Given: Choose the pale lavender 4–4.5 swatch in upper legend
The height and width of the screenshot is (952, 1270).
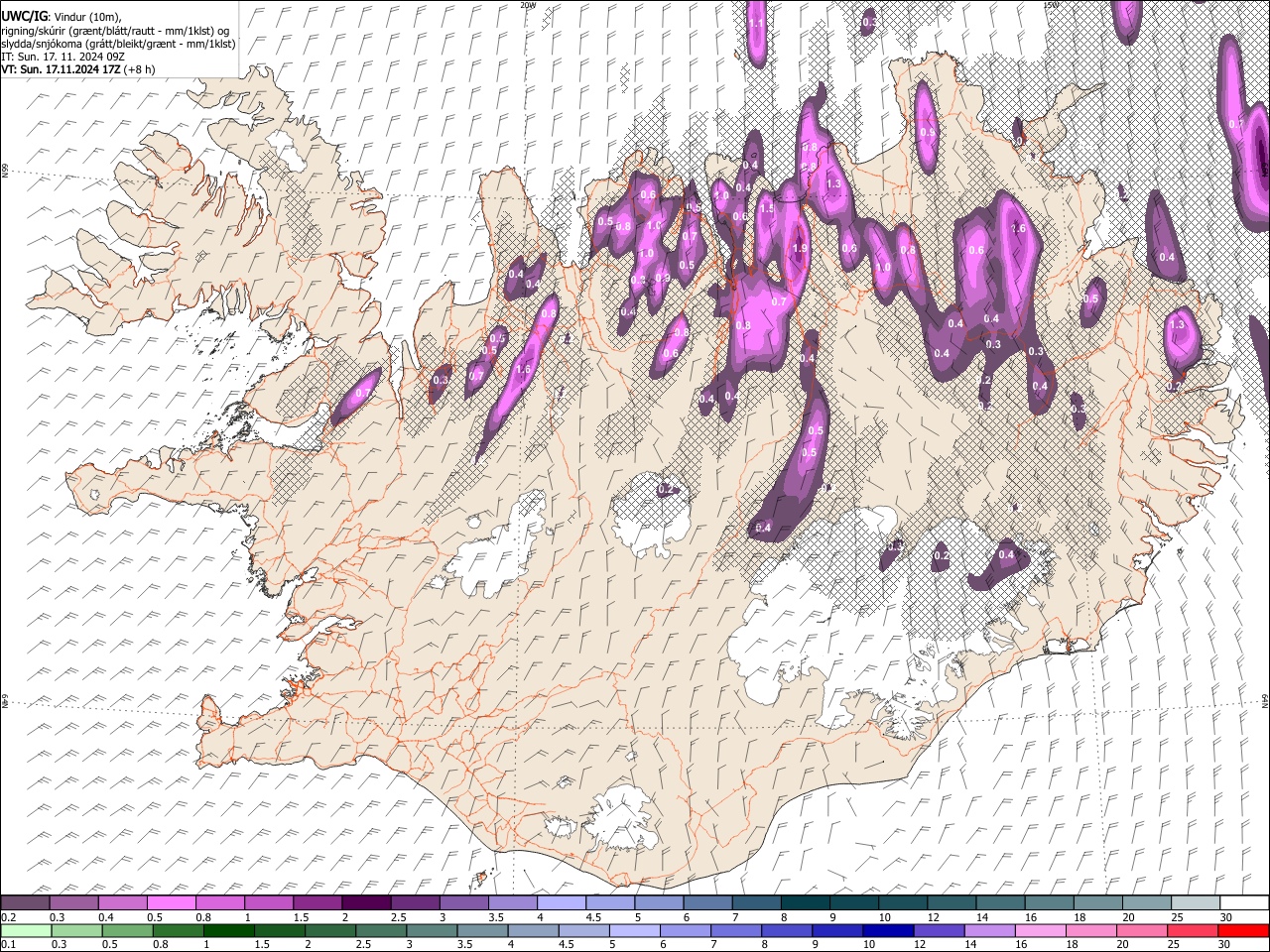Looking at the screenshot, I should point(560,902).
